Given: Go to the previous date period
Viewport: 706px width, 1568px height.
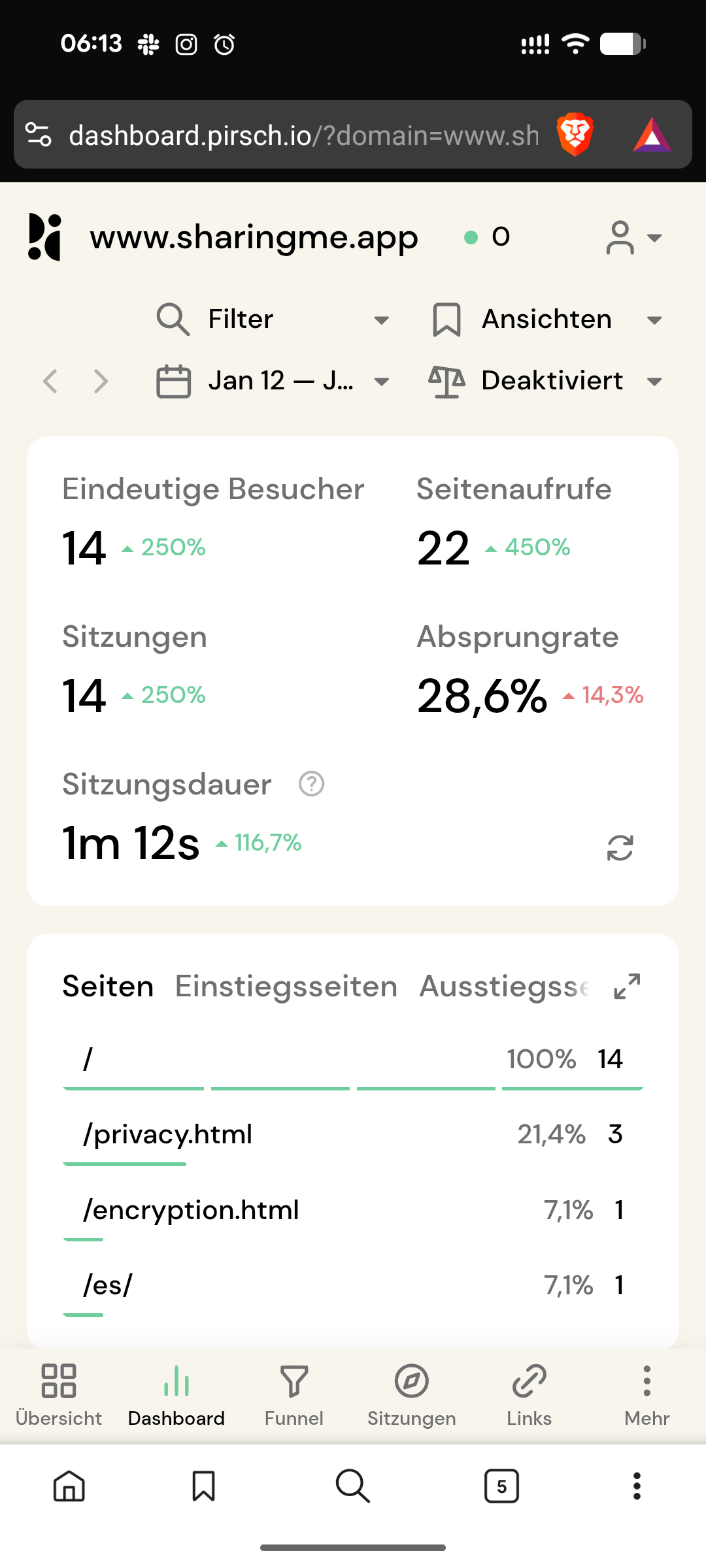Looking at the screenshot, I should (x=50, y=381).
